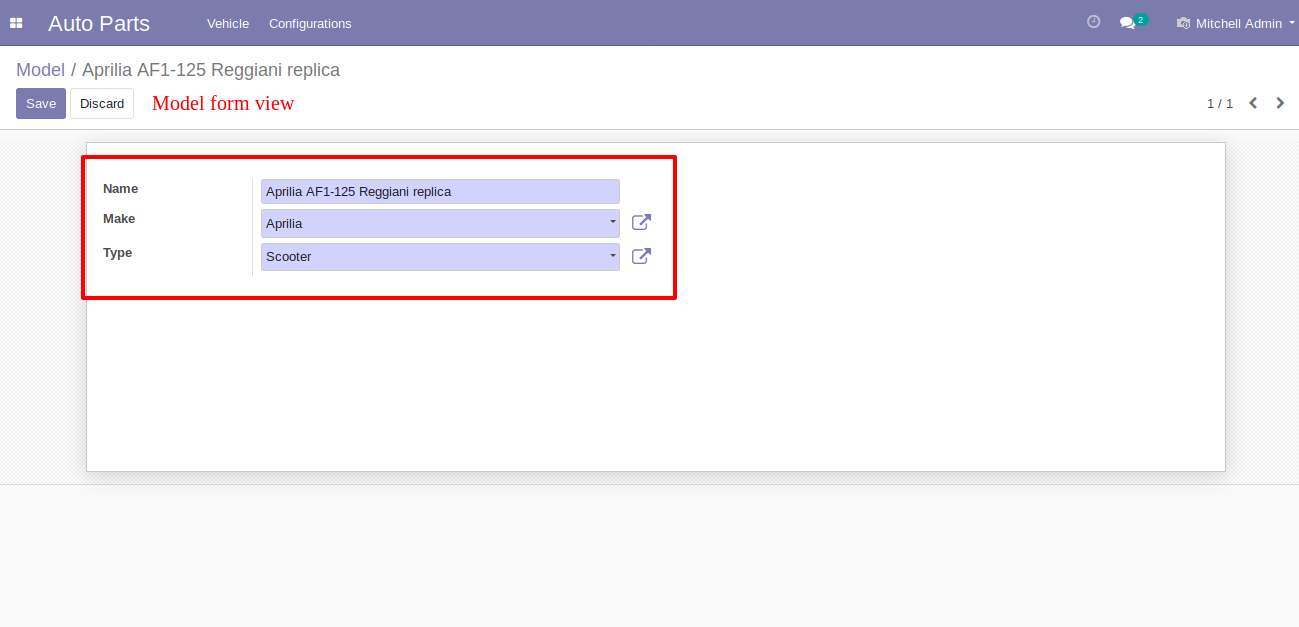
Task: Click the Make field label
Action: (119, 219)
